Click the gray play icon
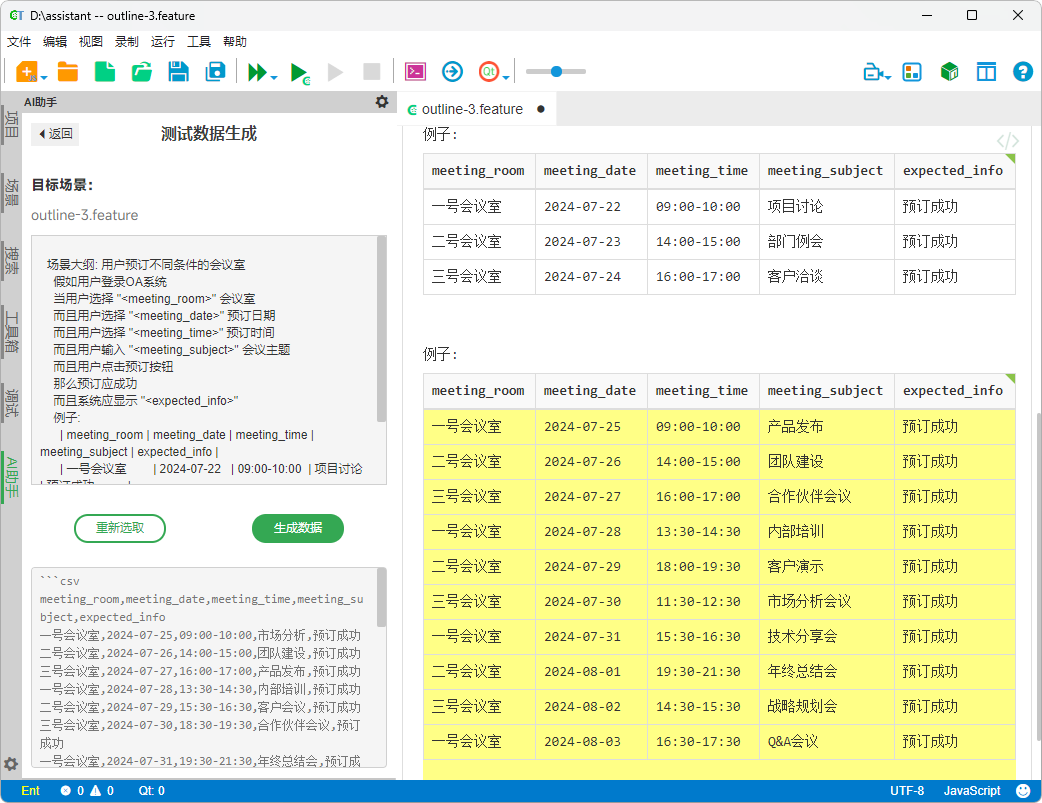1042x803 pixels. 336,72
